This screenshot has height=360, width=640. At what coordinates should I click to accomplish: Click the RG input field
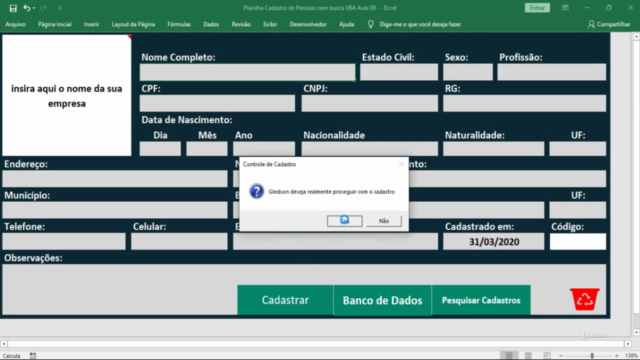524,103
